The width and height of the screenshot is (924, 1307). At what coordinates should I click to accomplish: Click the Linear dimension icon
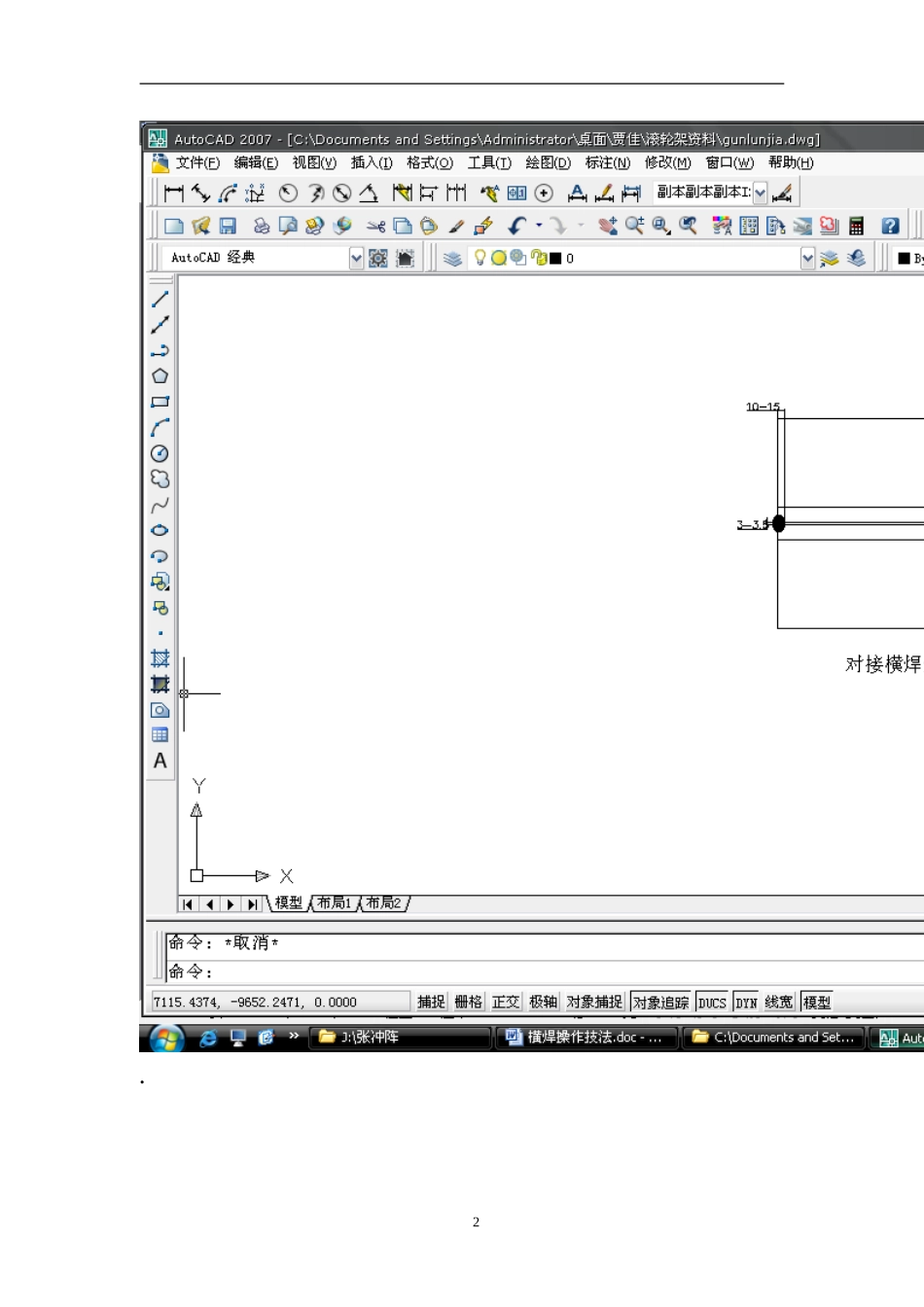click(174, 194)
